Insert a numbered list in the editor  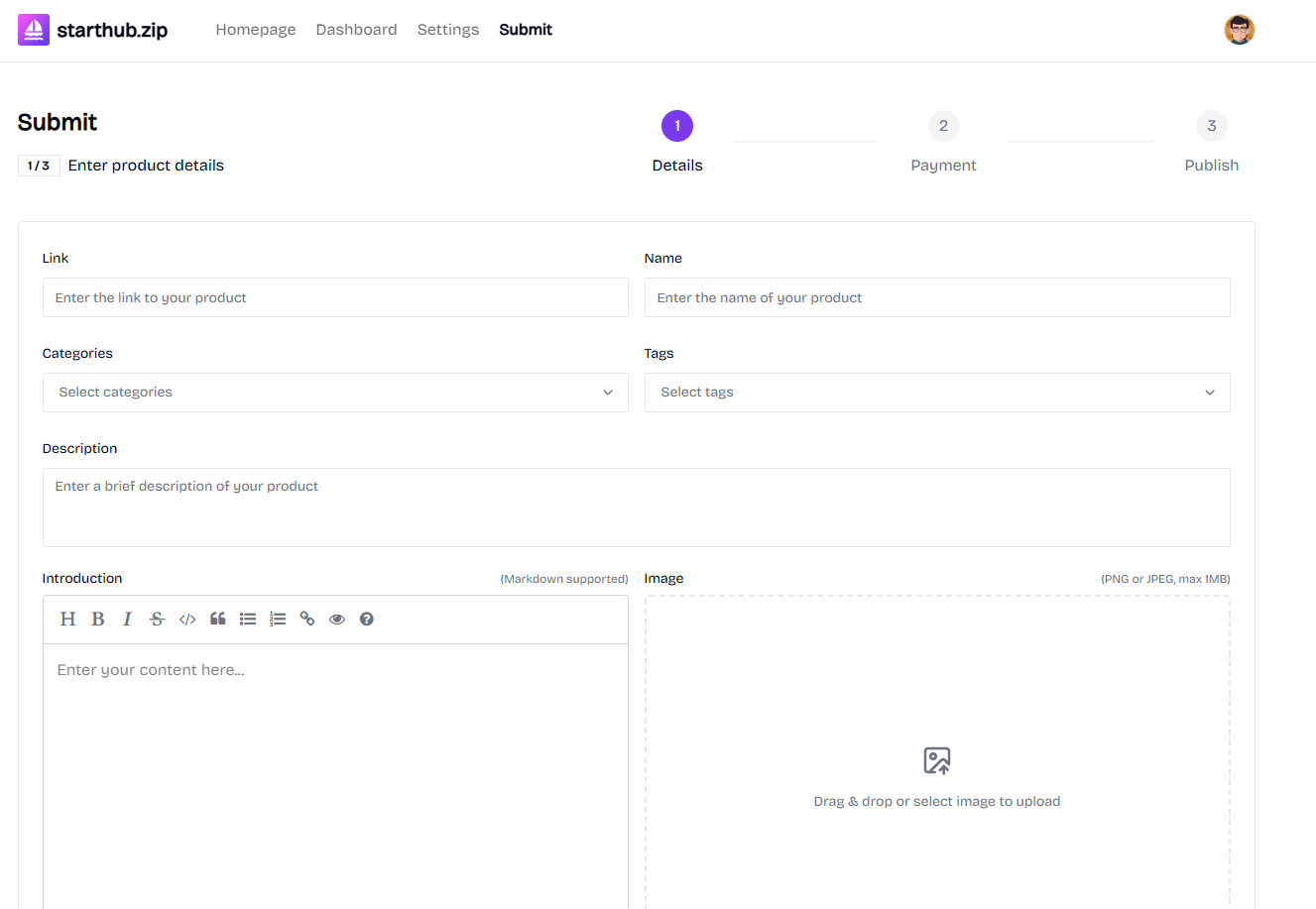pyautogui.click(x=278, y=619)
